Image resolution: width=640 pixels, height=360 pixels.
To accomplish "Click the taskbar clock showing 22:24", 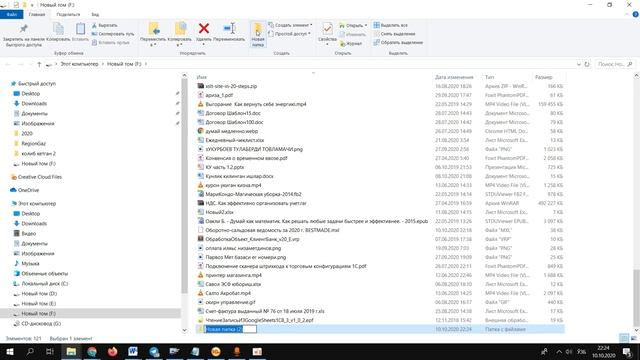I will point(603,352).
